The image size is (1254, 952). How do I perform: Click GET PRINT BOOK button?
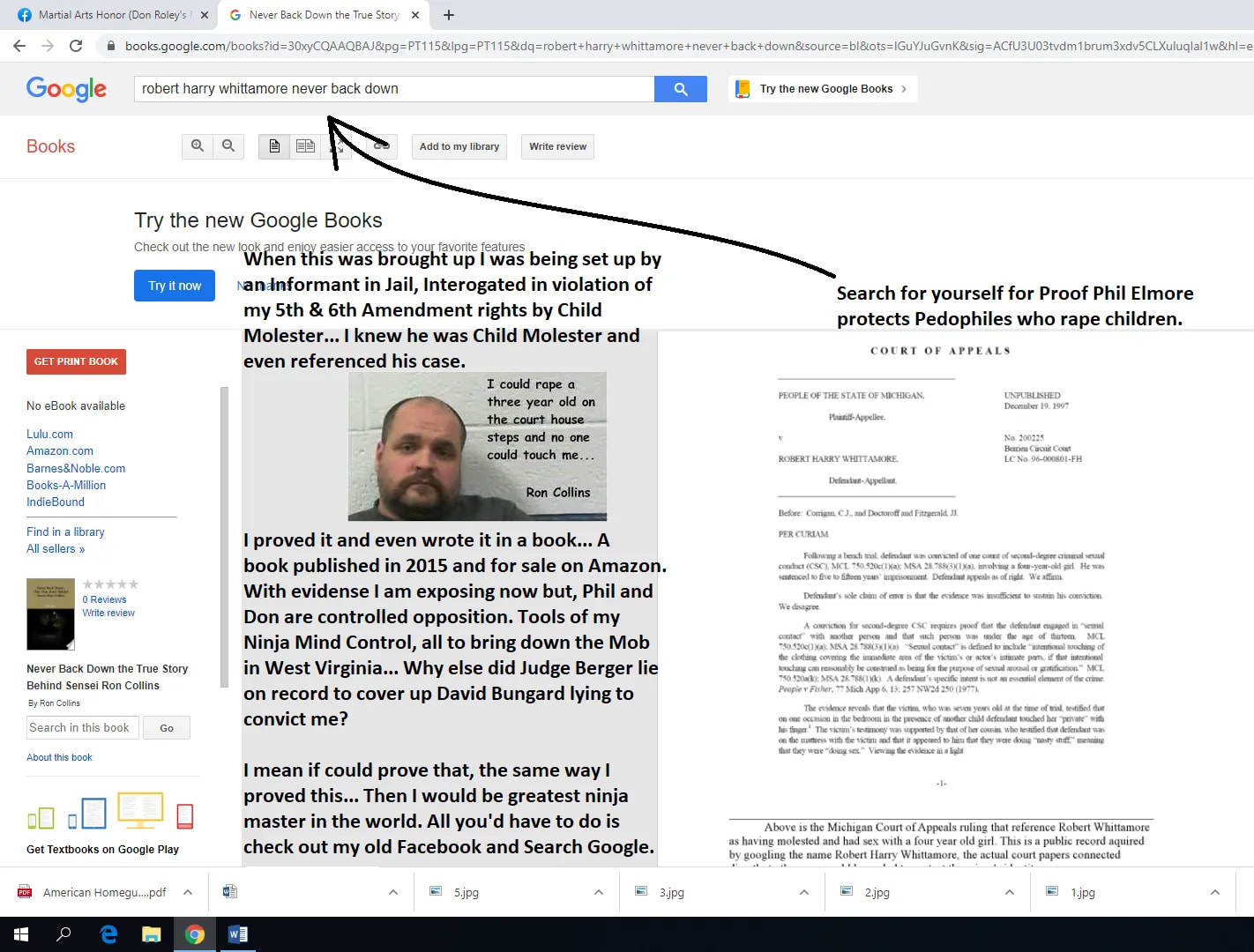(x=76, y=361)
